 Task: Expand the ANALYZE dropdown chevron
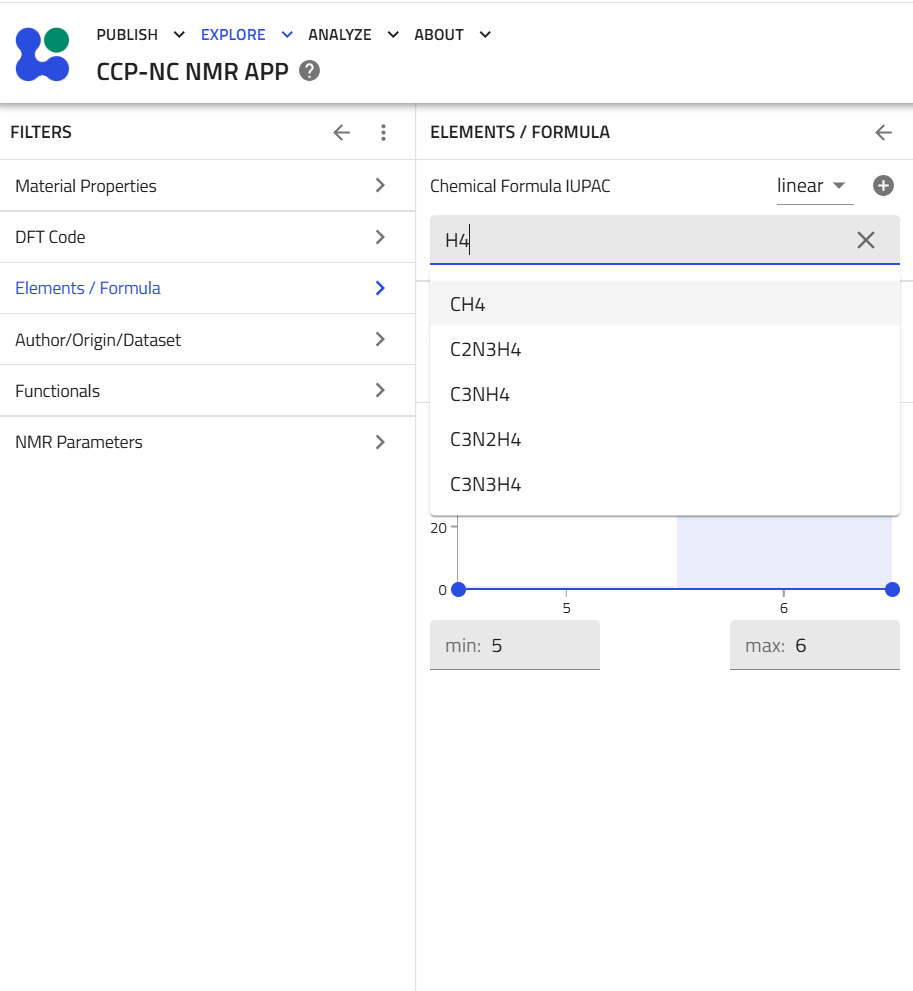393,35
